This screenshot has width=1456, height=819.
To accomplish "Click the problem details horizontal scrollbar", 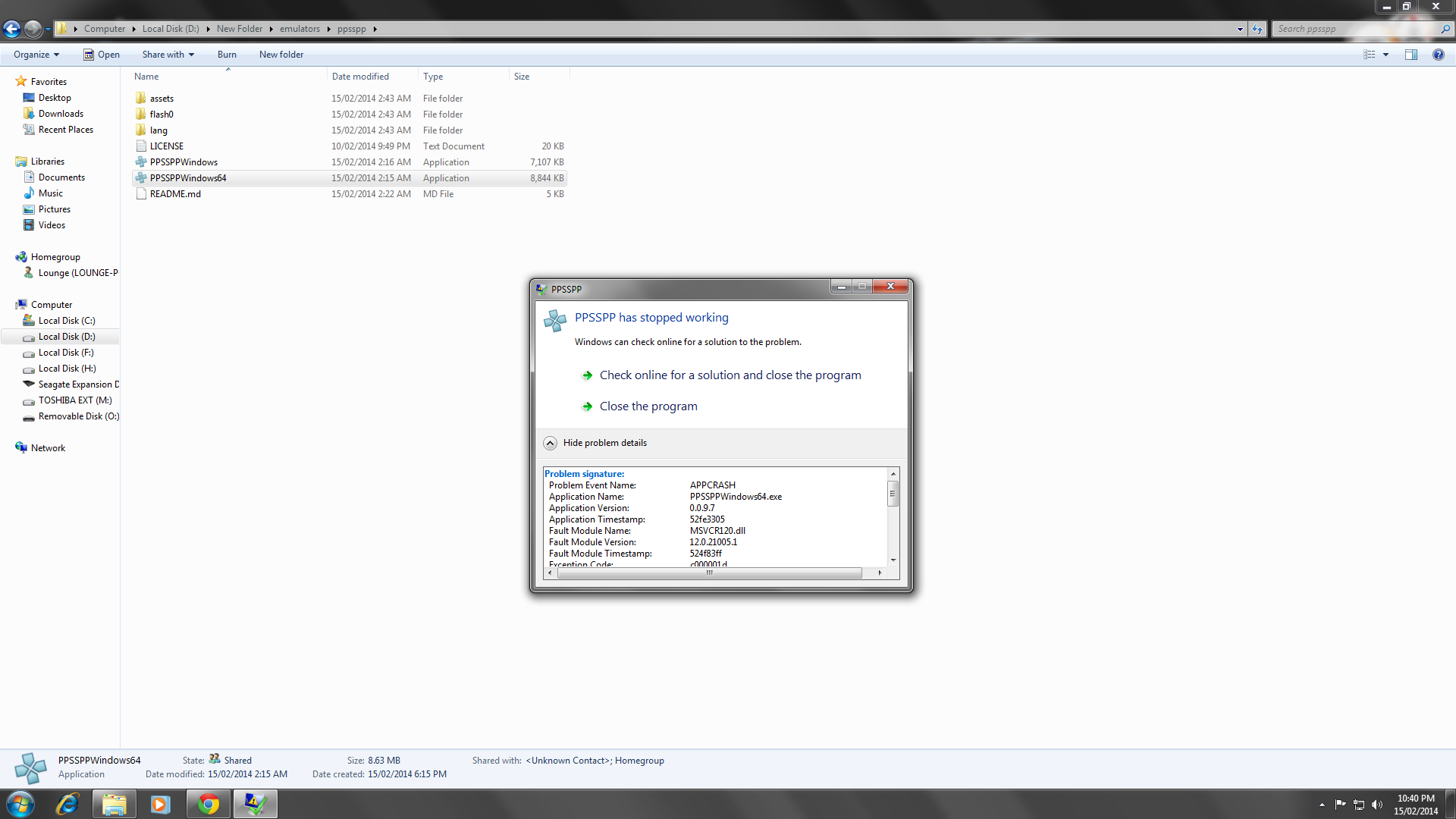I will (x=709, y=573).
